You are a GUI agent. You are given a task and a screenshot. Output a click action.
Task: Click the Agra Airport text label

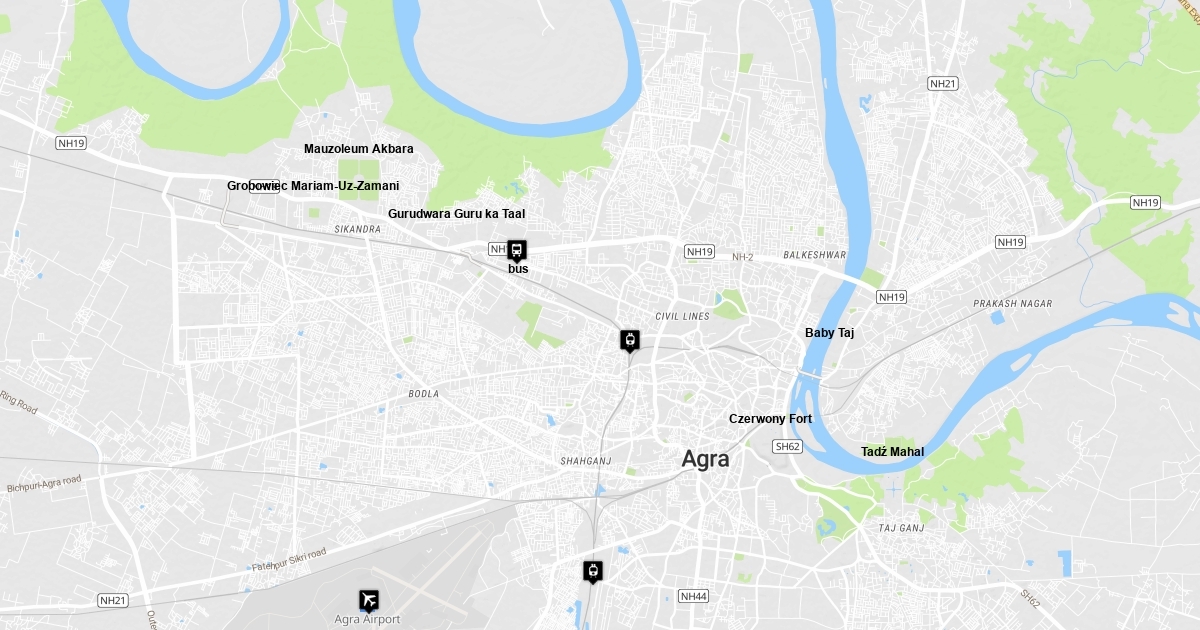(367, 620)
